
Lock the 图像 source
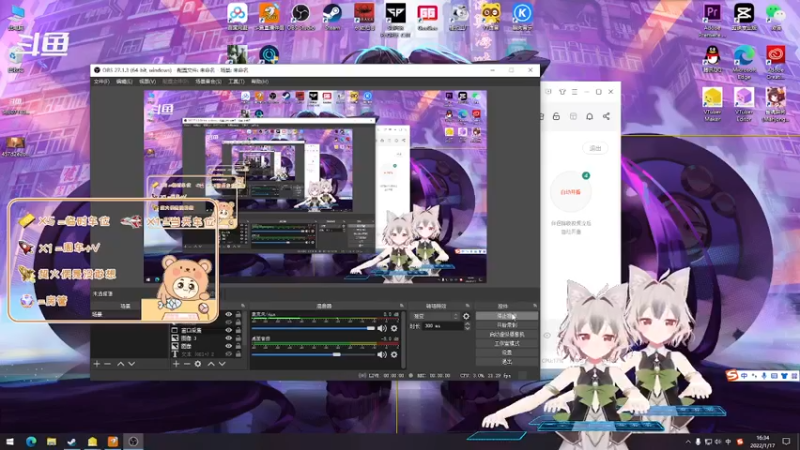pyautogui.click(x=238, y=346)
